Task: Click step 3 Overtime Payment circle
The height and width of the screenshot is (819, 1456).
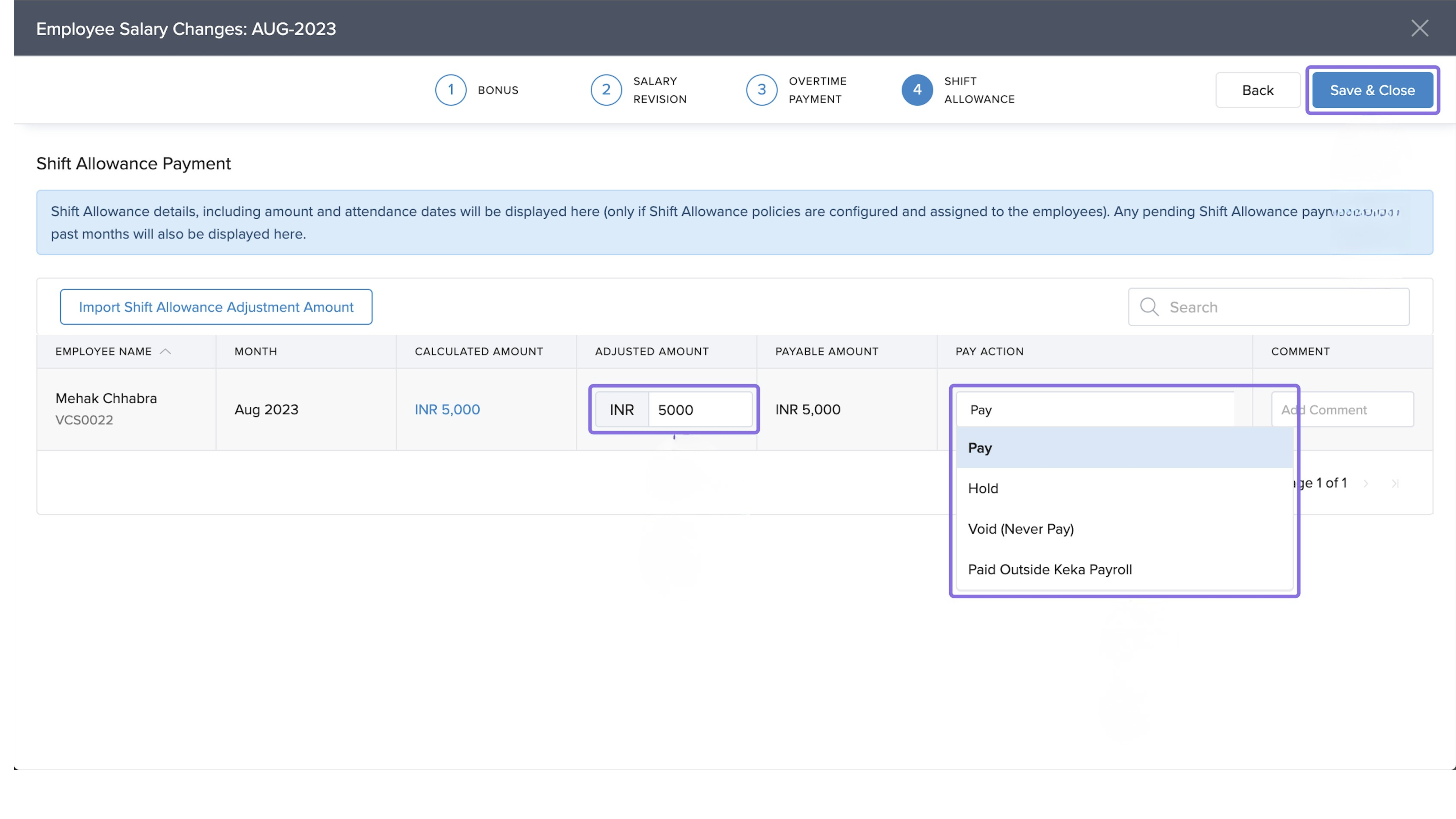Action: [x=761, y=90]
